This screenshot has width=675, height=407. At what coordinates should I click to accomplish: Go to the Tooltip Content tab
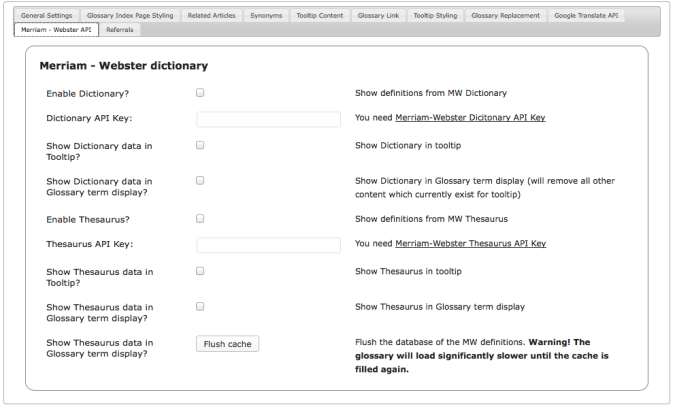320,16
